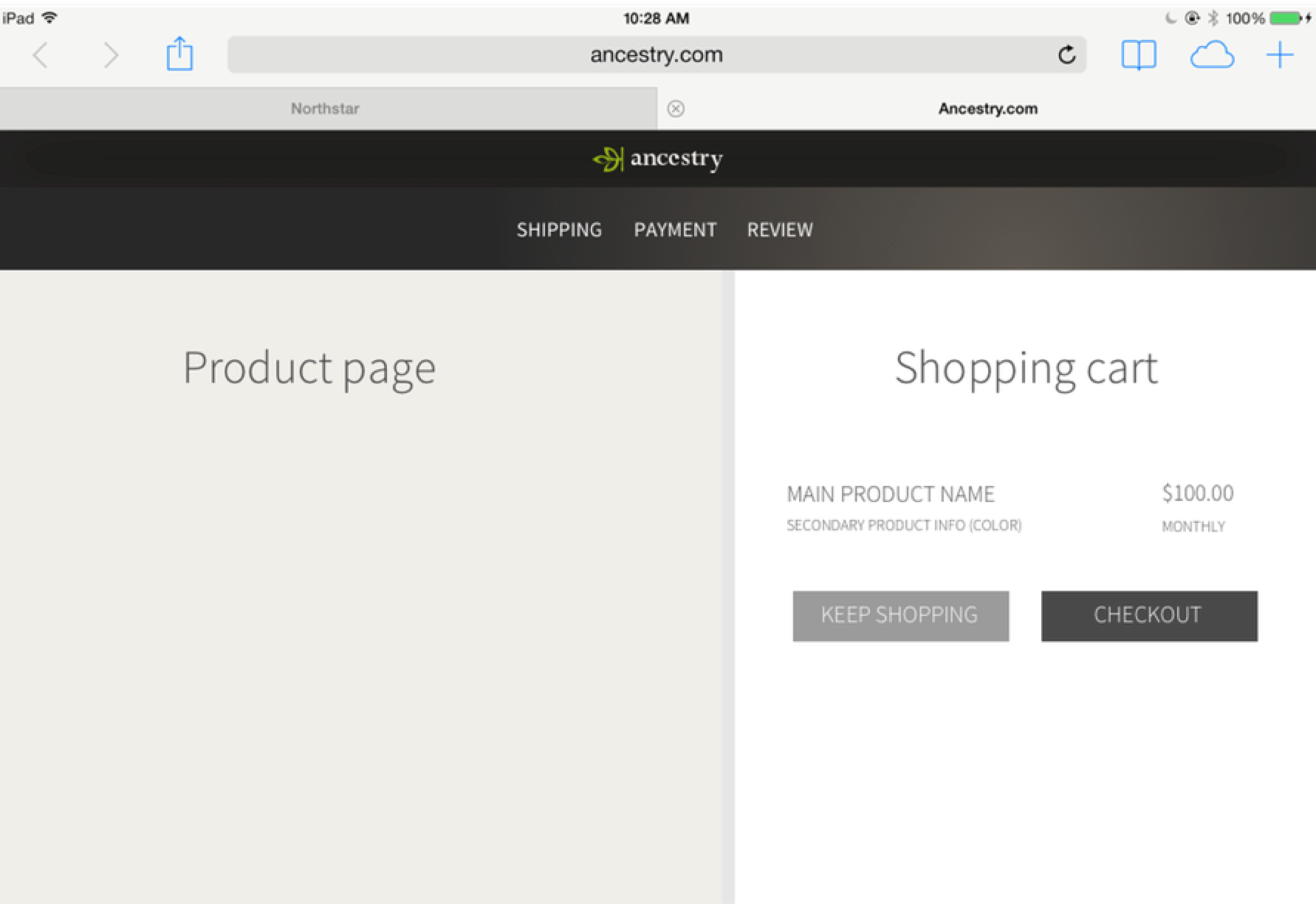Click the MONTHLY billing label
This screenshot has width=1316, height=905.
[1193, 527]
